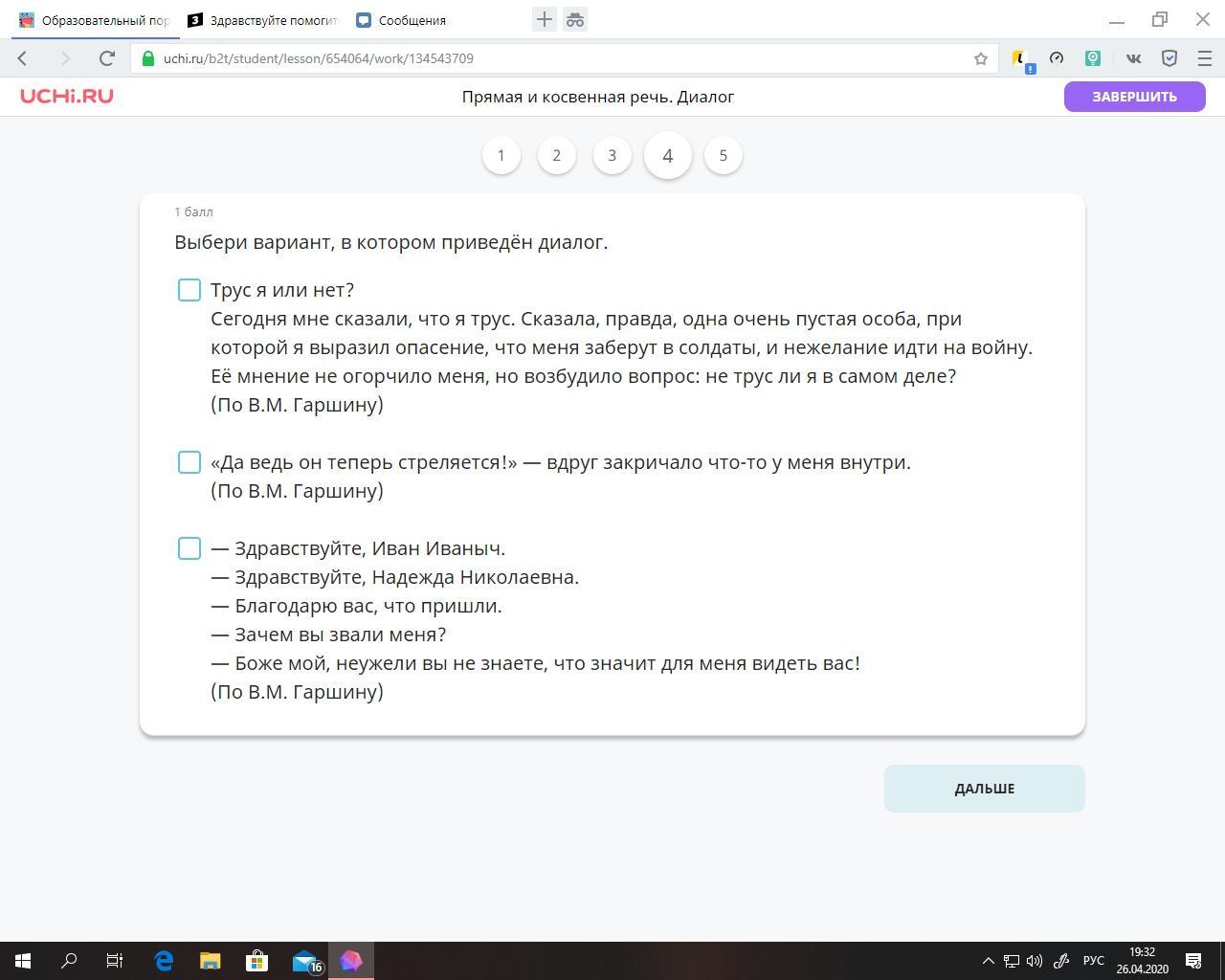Check the "Здравствуйте, Иван Иваныч" dialog option
The image size is (1225, 980).
coord(189,548)
